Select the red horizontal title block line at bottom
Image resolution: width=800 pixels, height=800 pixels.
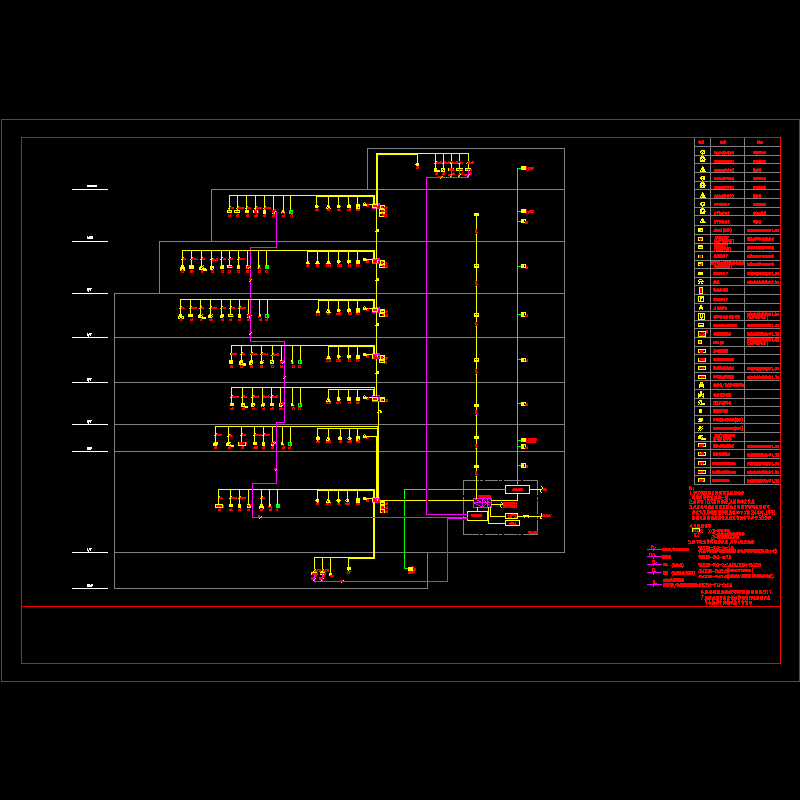pyautogui.click(x=400, y=607)
